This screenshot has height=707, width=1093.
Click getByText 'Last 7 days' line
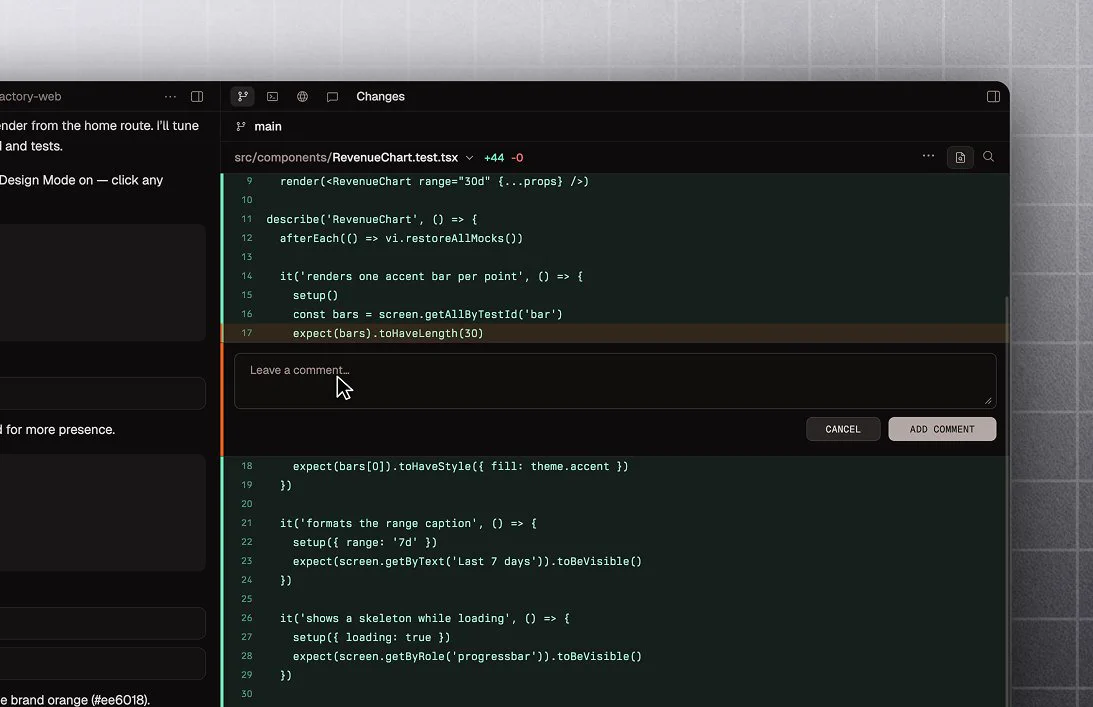click(467, 561)
